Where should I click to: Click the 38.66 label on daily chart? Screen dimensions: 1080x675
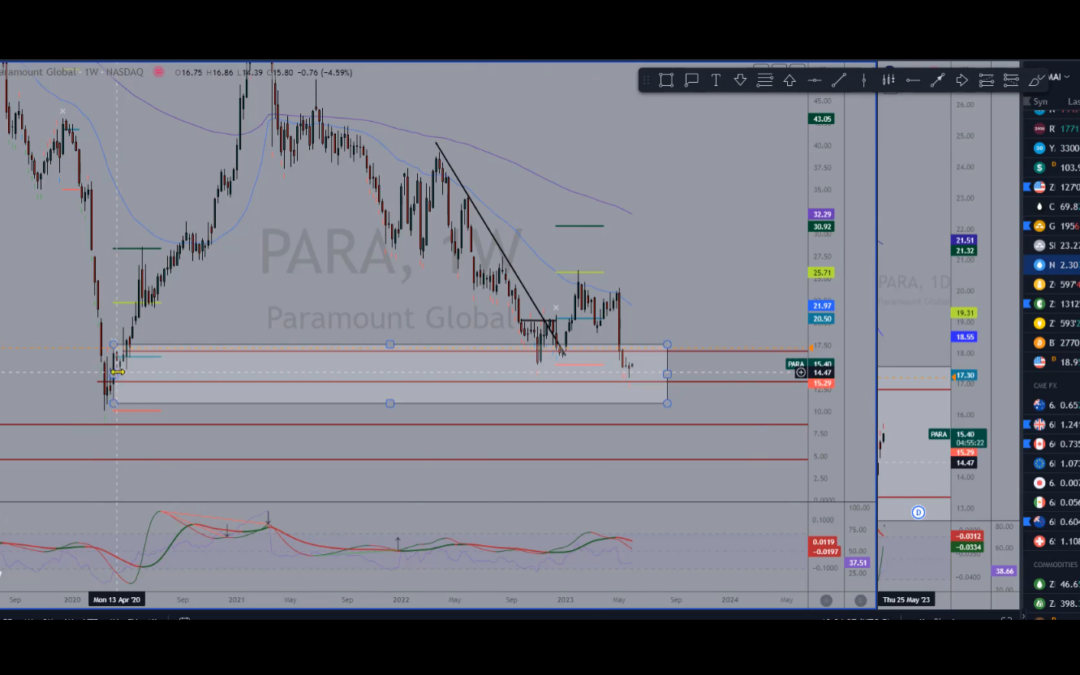coord(1004,571)
